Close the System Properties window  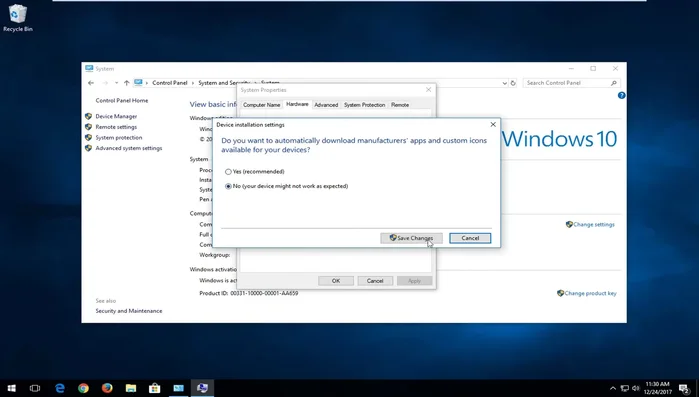[428, 90]
